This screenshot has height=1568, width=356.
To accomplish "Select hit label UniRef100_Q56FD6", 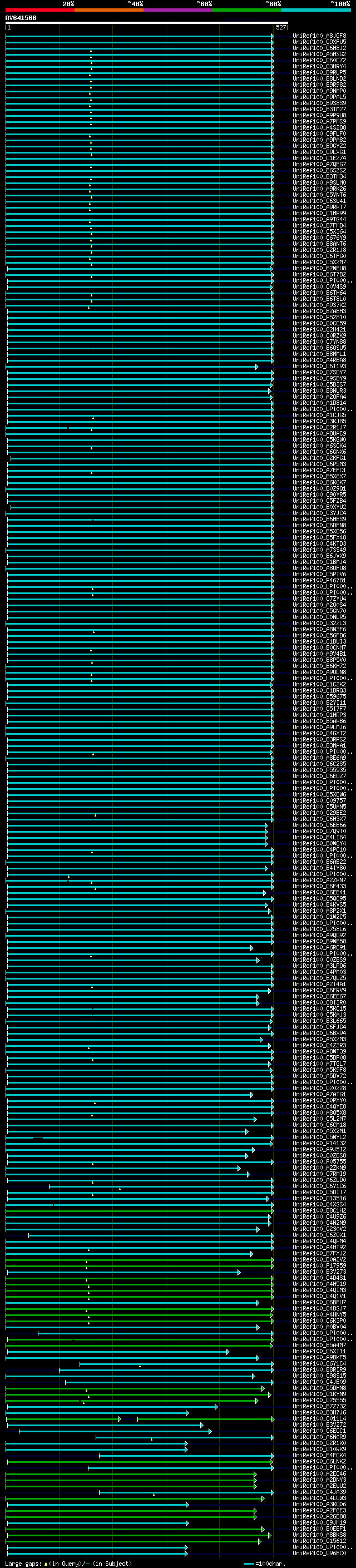I will pos(319,635).
